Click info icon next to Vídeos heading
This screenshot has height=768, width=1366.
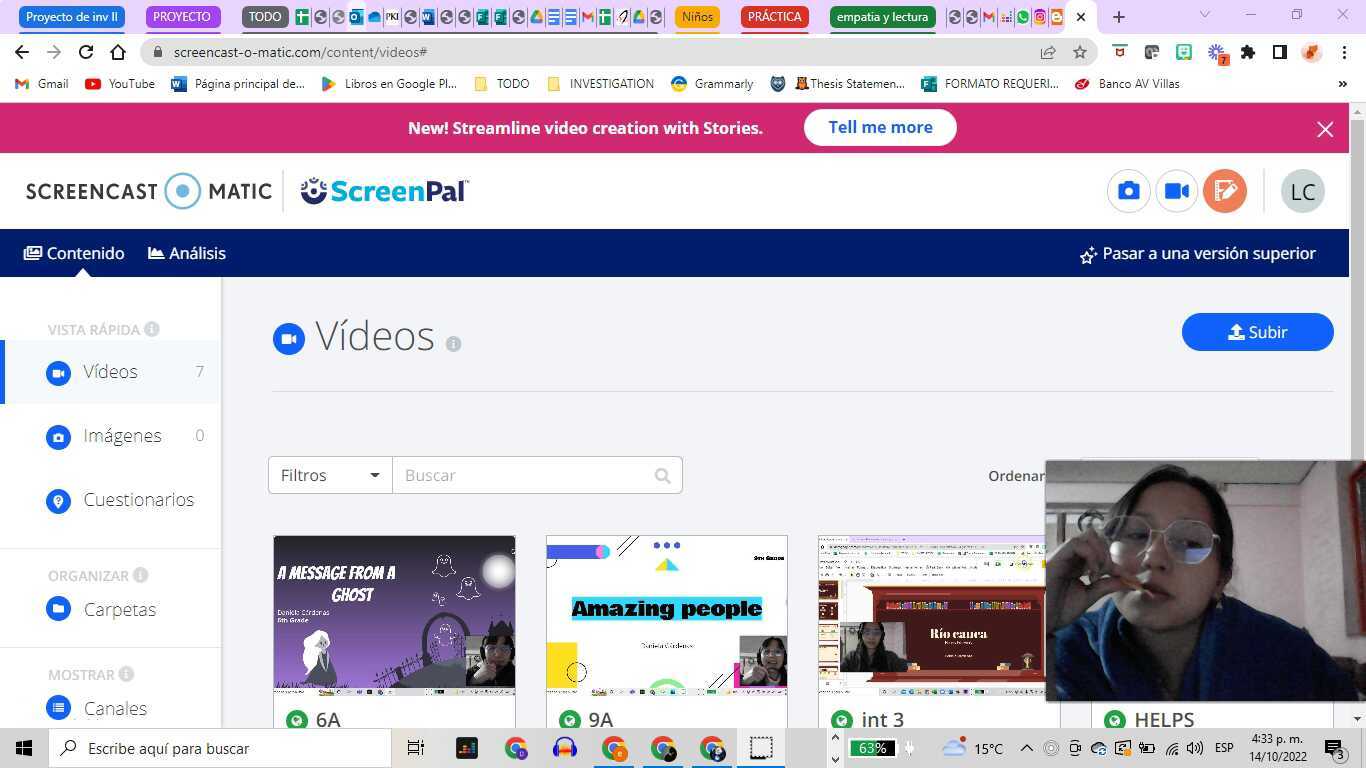[x=453, y=344]
